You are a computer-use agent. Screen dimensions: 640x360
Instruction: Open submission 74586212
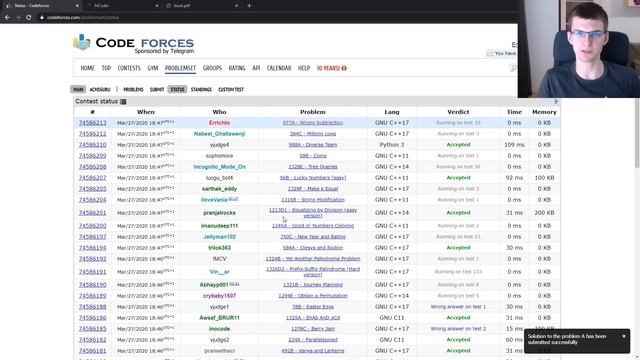pos(93,134)
